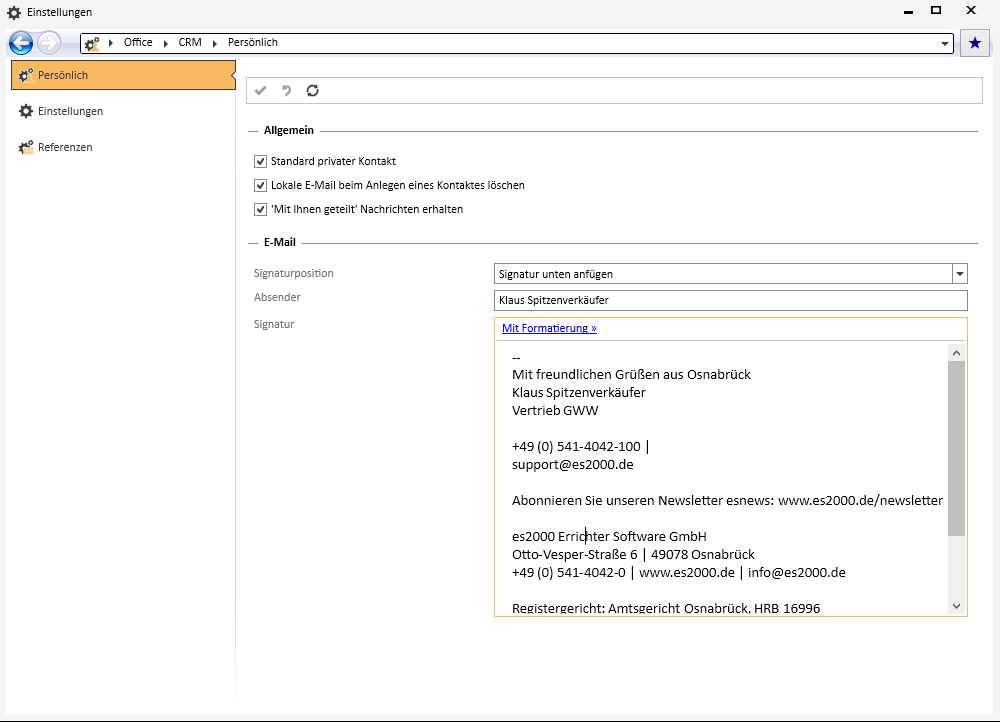This screenshot has width=1000, height=722.
Task: Click the back navigation arrow
Action: [21, 43]
